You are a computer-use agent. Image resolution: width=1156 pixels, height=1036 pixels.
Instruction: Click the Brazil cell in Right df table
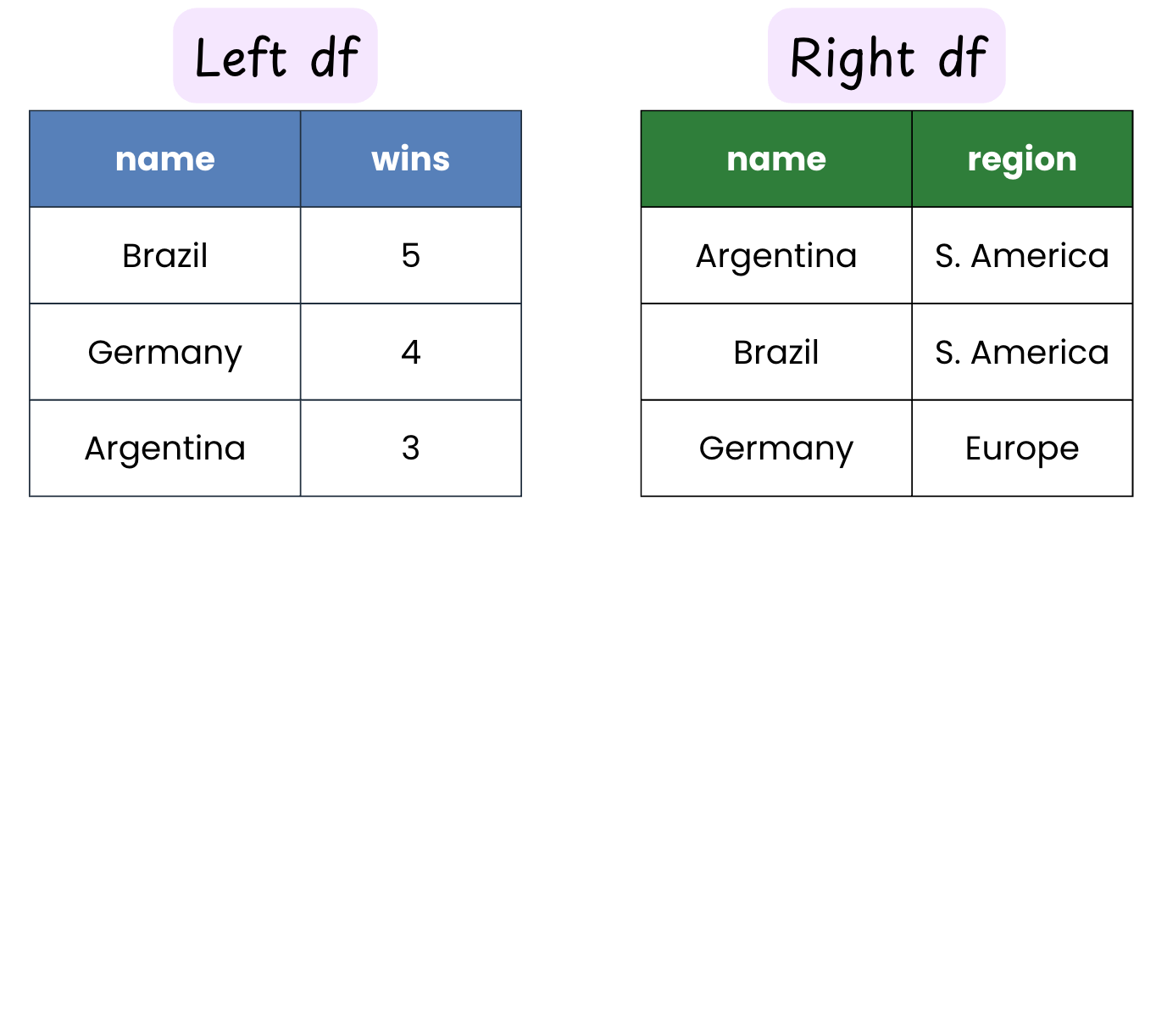coord(776,352)
